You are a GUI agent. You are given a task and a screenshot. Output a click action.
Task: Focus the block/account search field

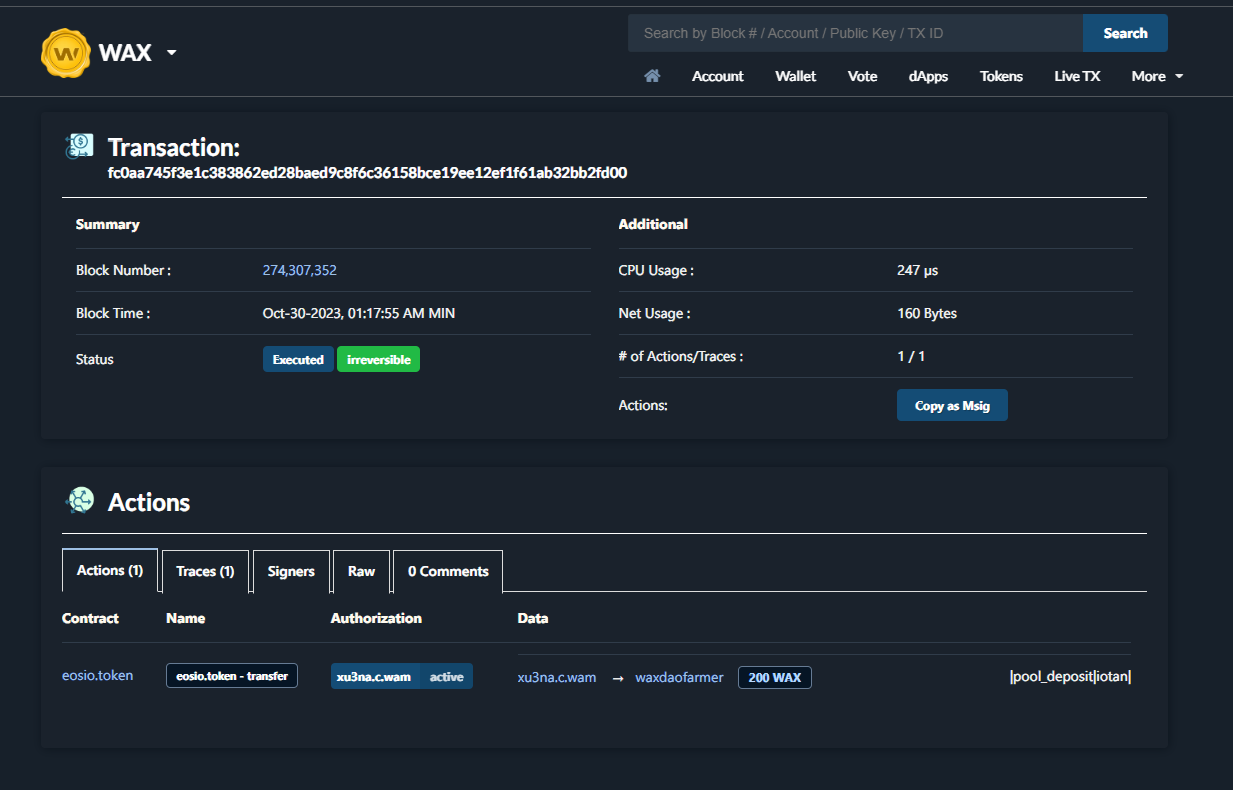tap(855, 33)
